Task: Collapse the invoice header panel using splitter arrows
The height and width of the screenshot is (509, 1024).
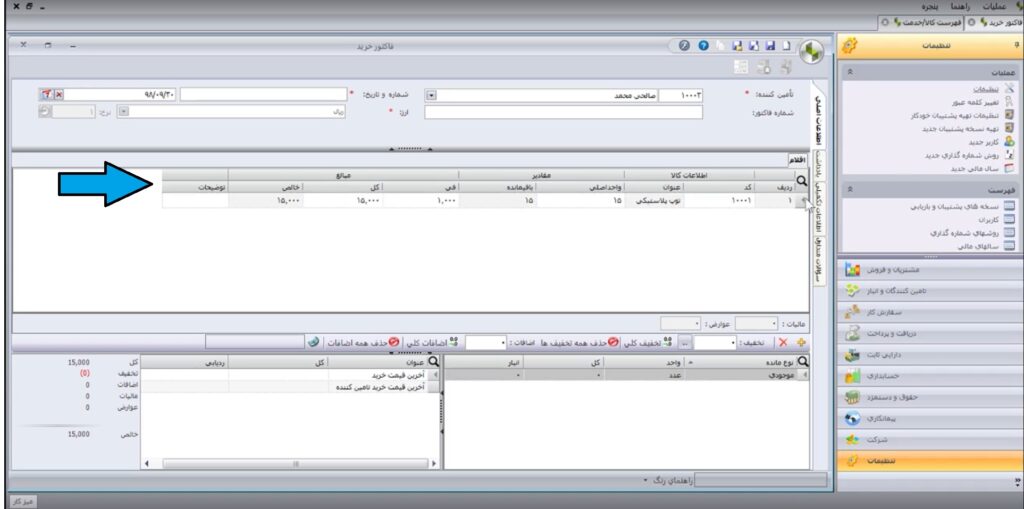Action: pos(411,150)
